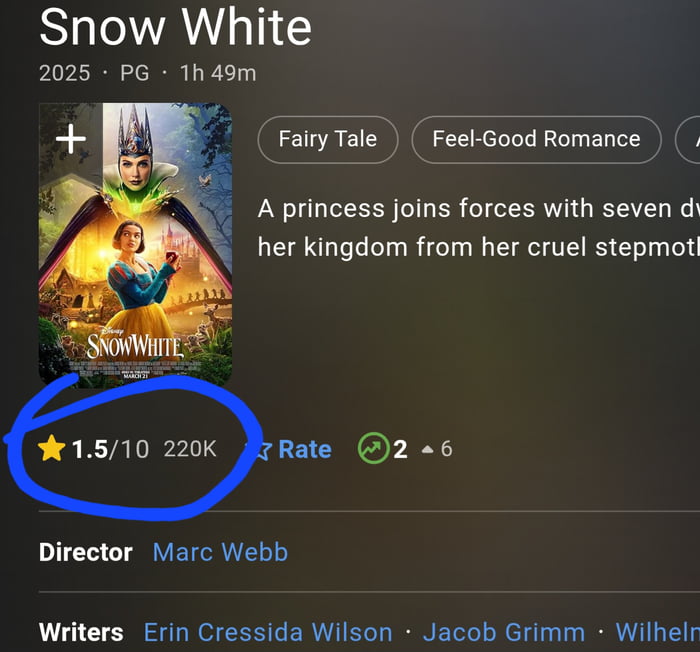Tap the 2025 release year
Image resolution: width=700 pixels, height=652 pixels.
[x=64, y=73]
